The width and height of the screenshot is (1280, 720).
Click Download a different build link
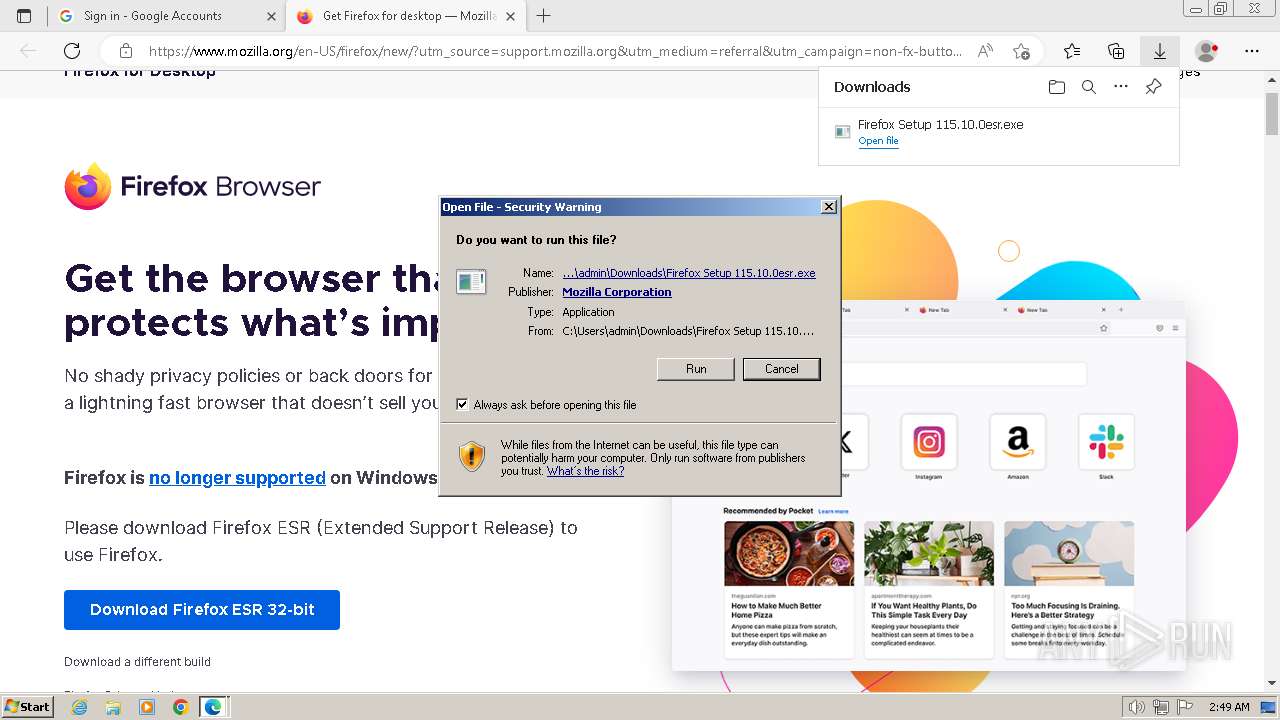pos(137,662)
